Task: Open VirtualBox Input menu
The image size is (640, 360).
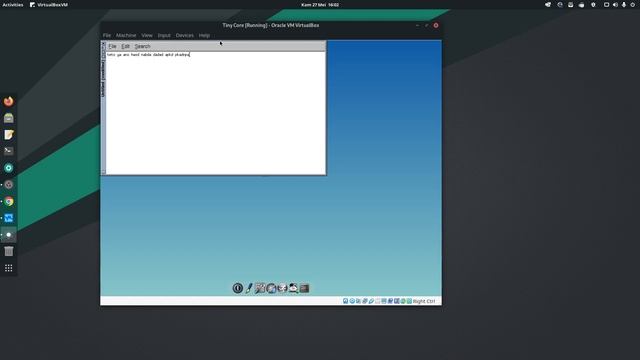Action: coord(164,36)
